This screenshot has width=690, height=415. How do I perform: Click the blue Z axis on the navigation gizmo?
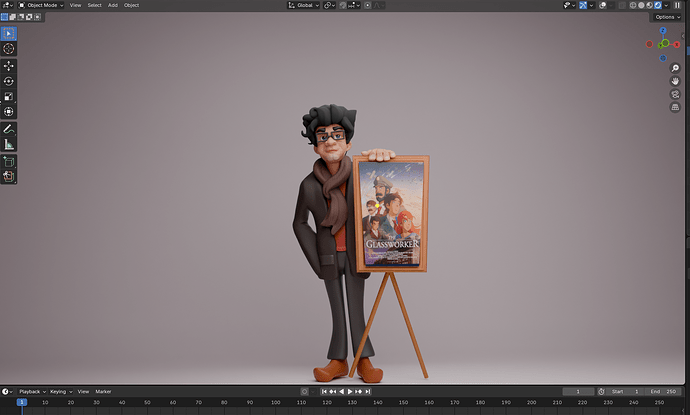[663, 30]
